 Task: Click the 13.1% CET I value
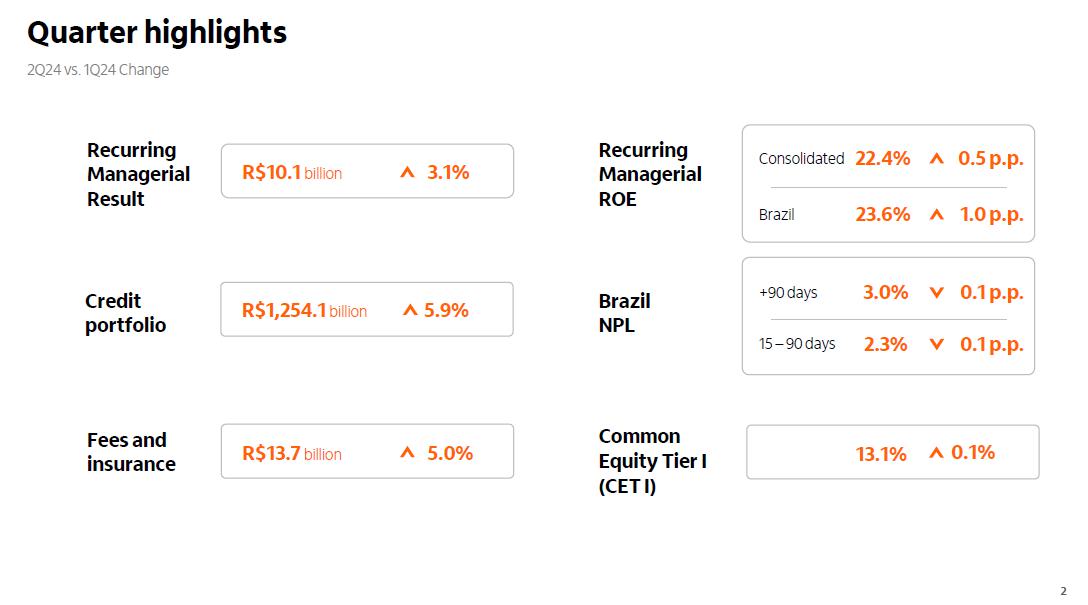[x=881, y=454]
